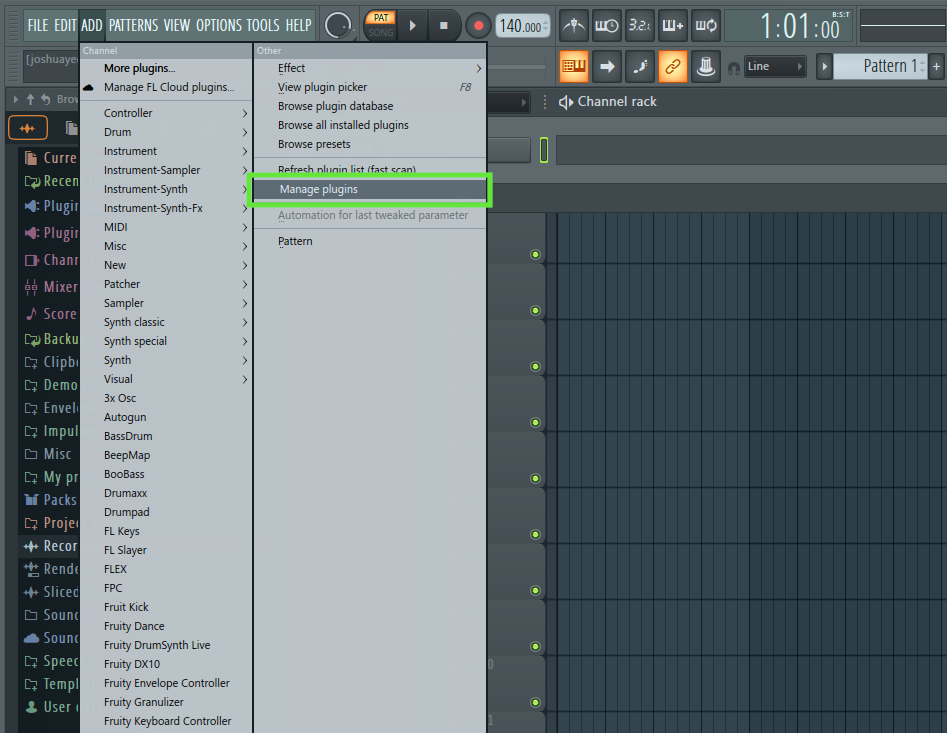Toggle loop recording icon
The height and width of the screenshot is (733, 947).
click(x=705, y=26)
